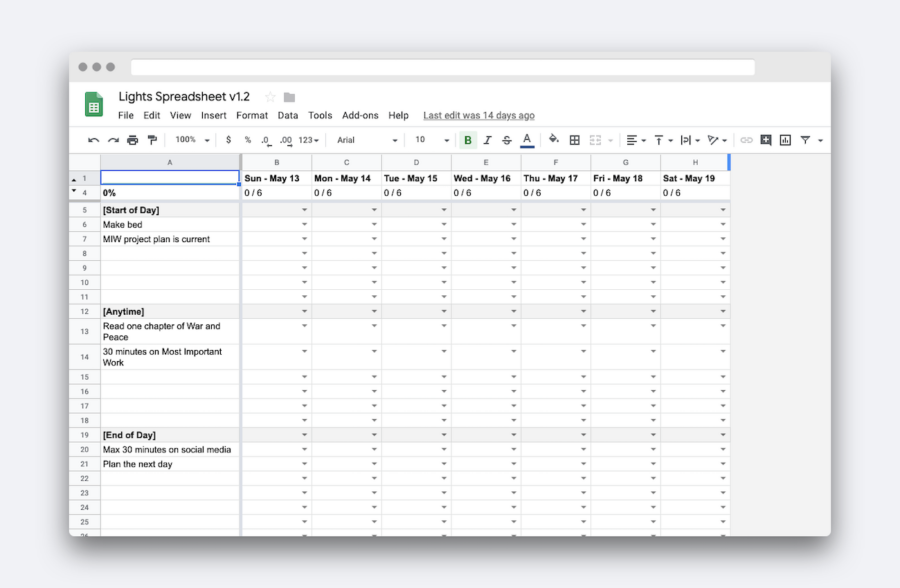Image resolution: width=900 pixels, height=588 pixels.
Task: Click the undo arrow icon
Action: [94, 140]
